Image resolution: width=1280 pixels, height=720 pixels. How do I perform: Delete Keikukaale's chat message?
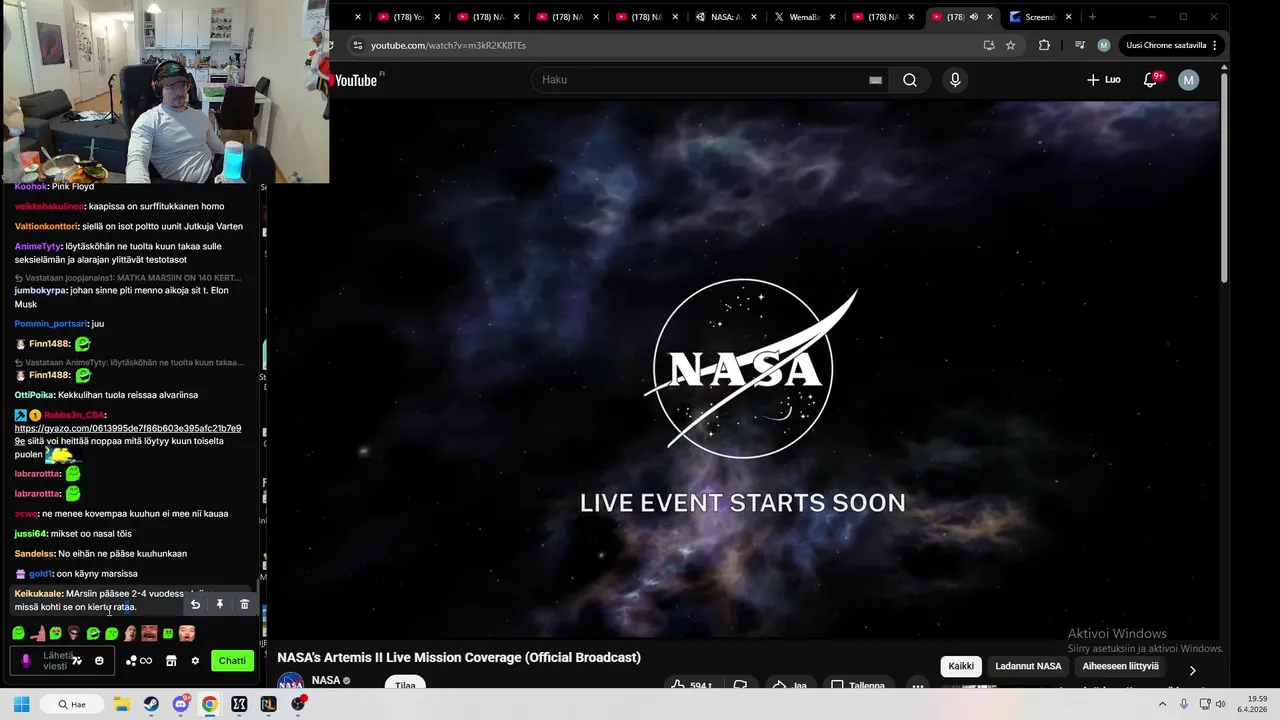point(244,604)
